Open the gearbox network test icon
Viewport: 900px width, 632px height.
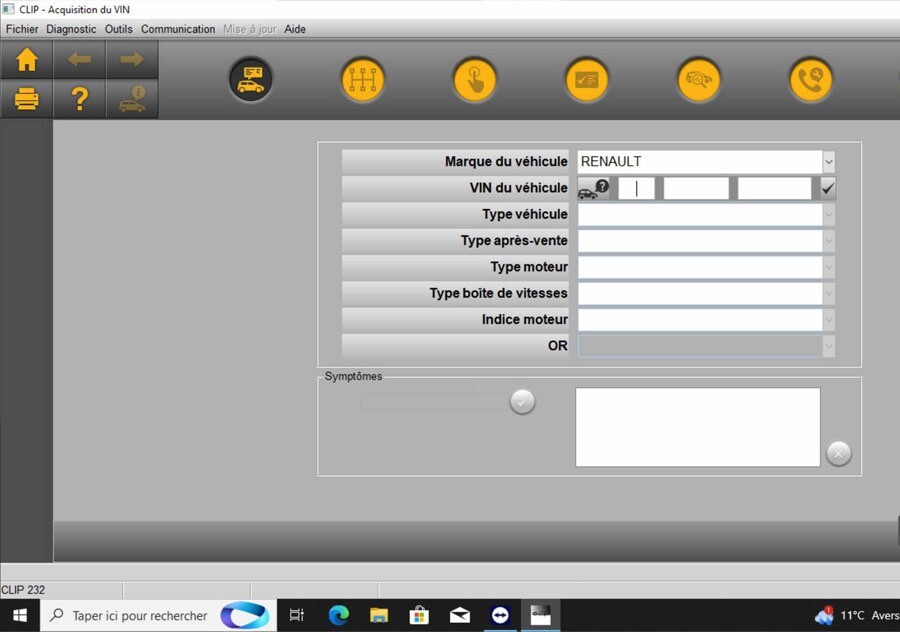363,80
